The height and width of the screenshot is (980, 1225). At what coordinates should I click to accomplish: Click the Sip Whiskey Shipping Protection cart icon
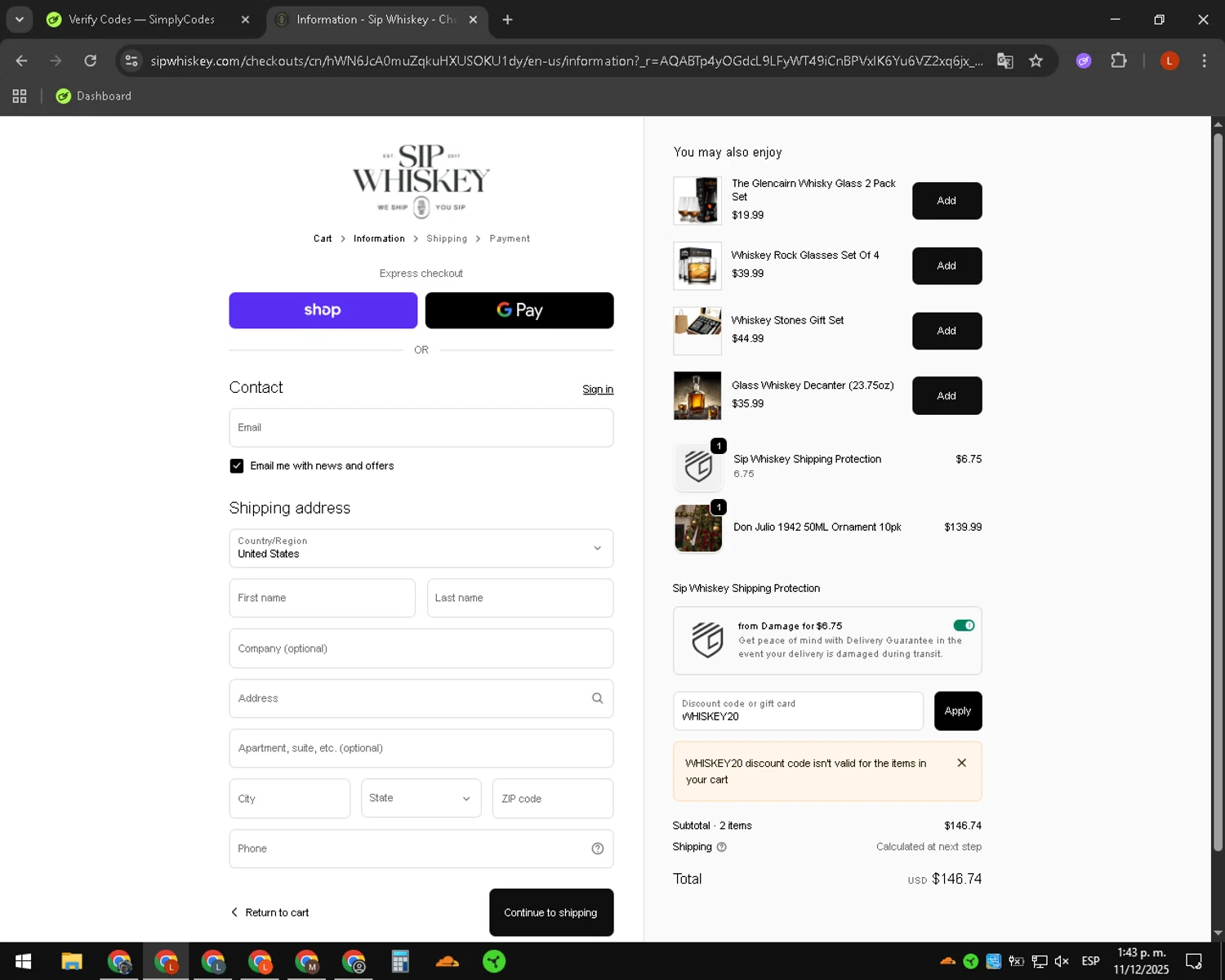click(698, 466)
